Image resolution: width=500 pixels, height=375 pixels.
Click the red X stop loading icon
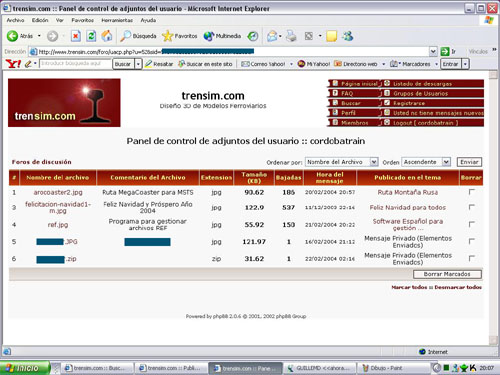(76, 36)
